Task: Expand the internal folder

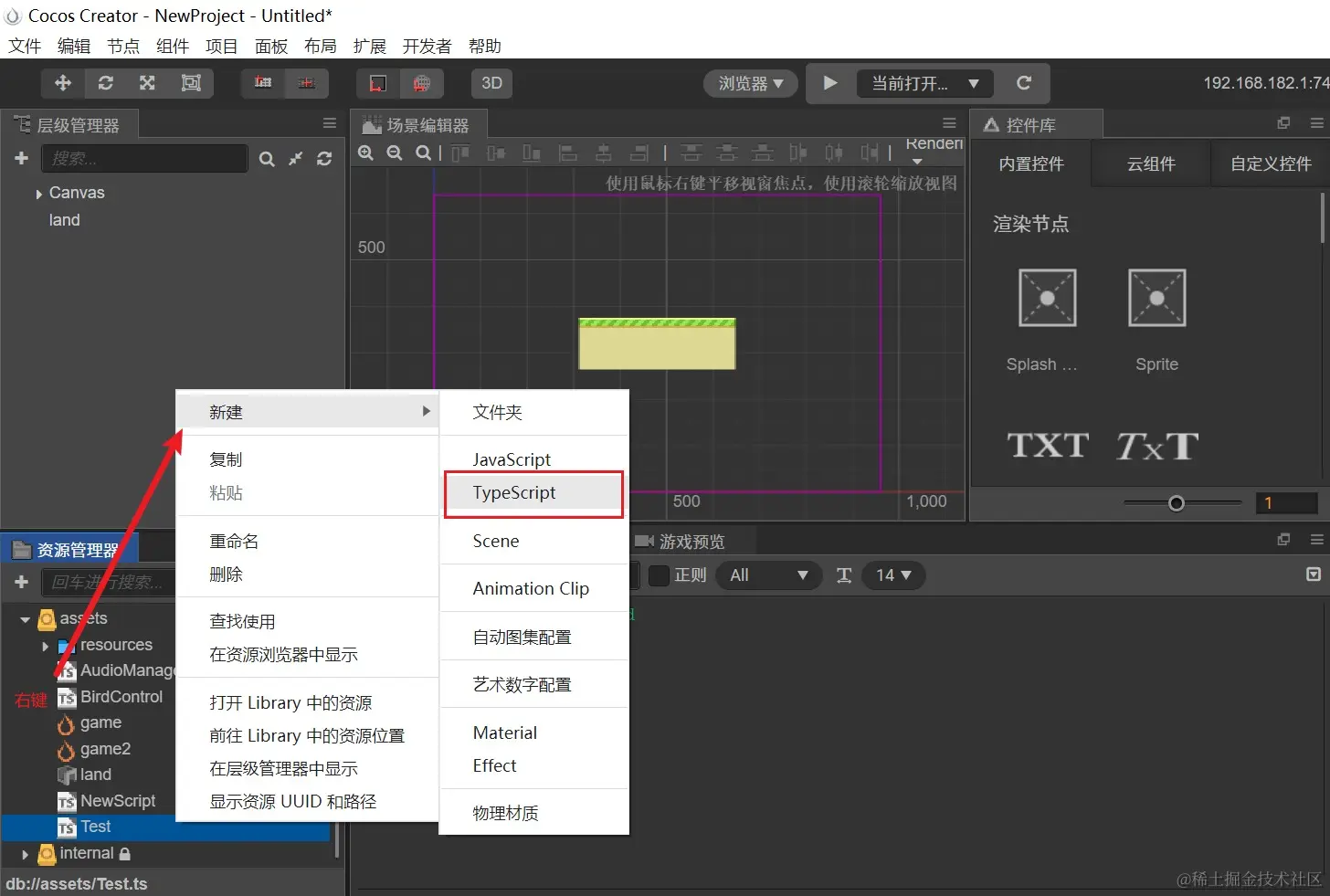Action: point(25,855)
